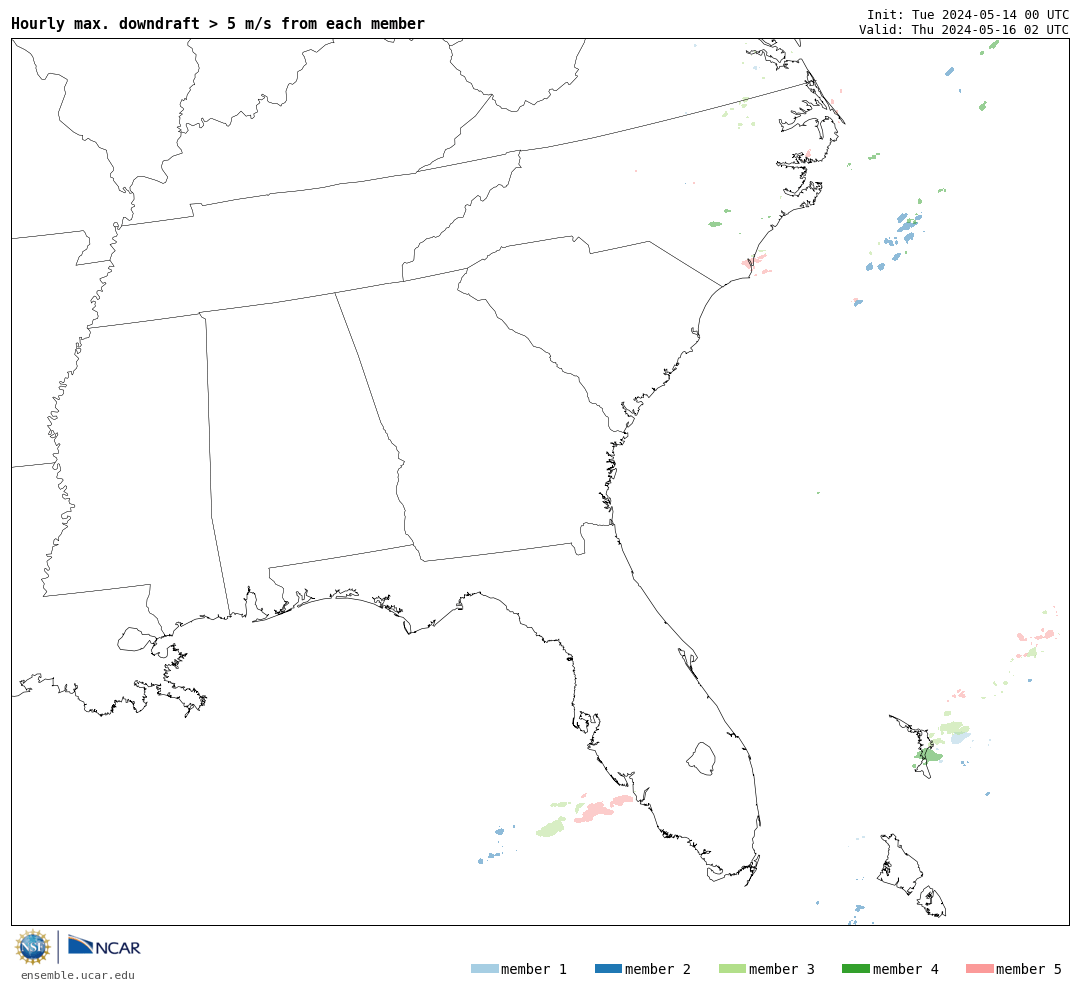Click the member 4 dark green swatch

[855, 969]
